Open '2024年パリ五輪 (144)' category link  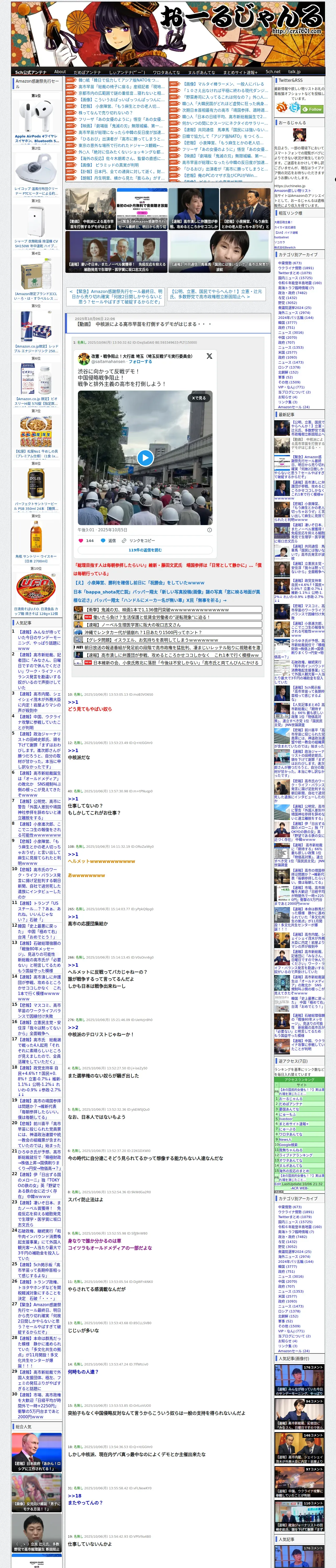pos(296,318)
